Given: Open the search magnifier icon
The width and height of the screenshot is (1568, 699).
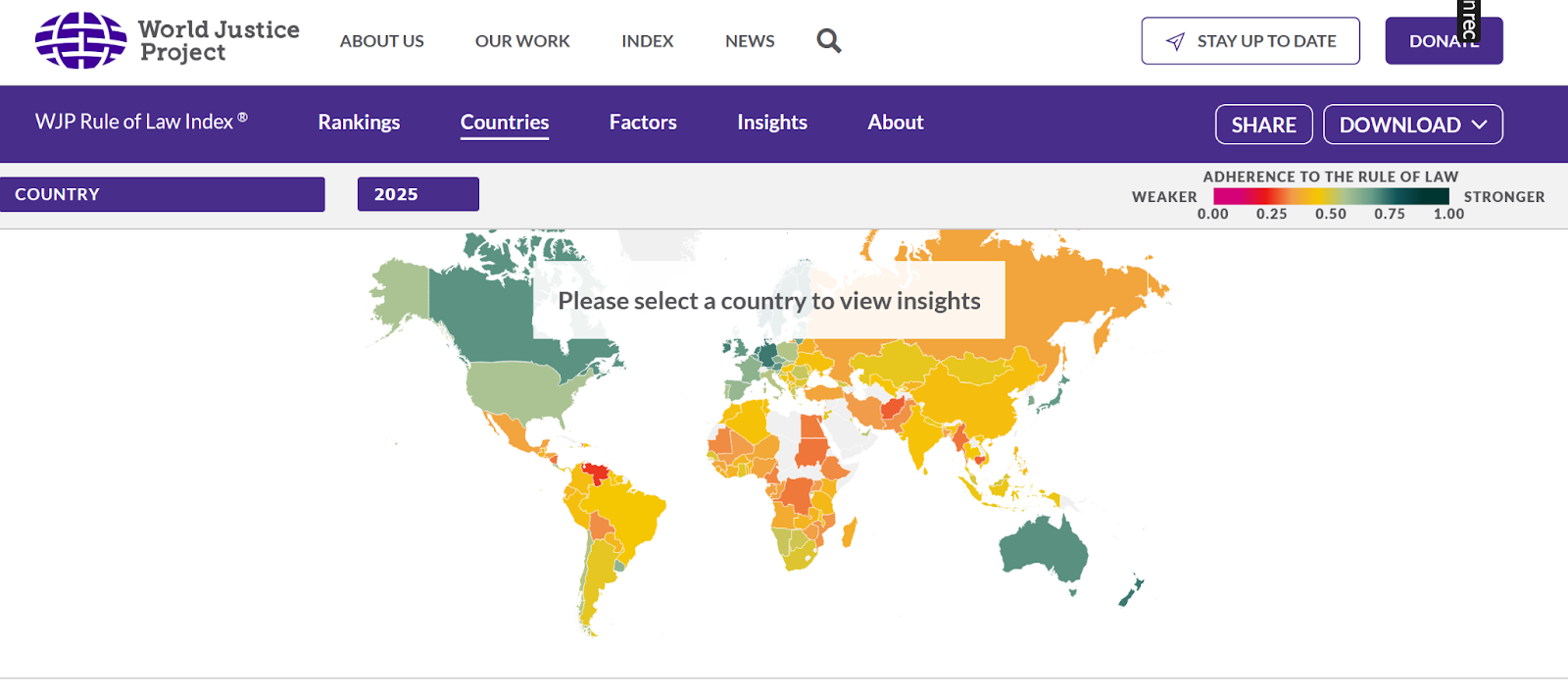Looking at the screenshot, I should tap(828, 41).
